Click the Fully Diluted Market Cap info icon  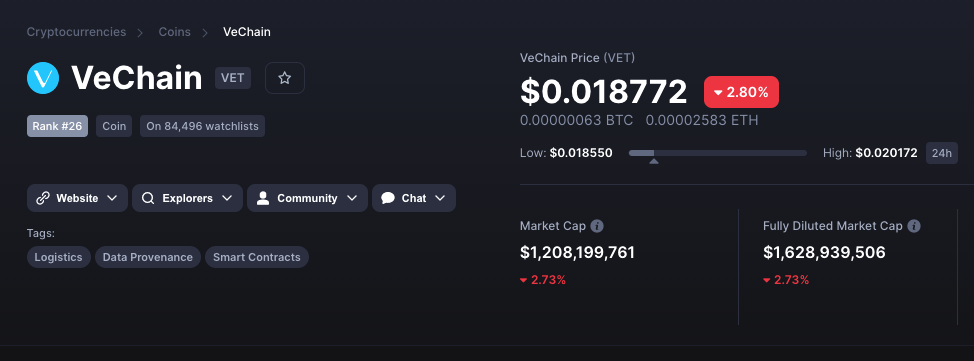pyautogui.click(x=913, y=226)
